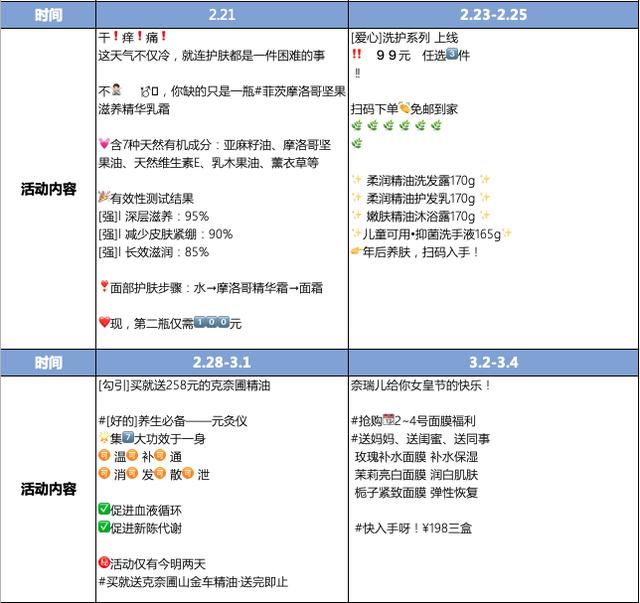
Task: Click the red exclamation before '面部护肤步骤'
Action: pos(104,286)
